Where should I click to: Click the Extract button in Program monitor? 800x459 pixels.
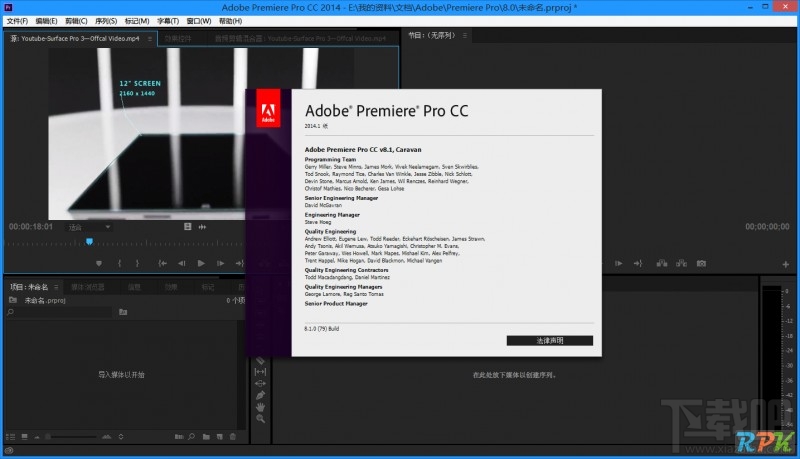[681, 263]
